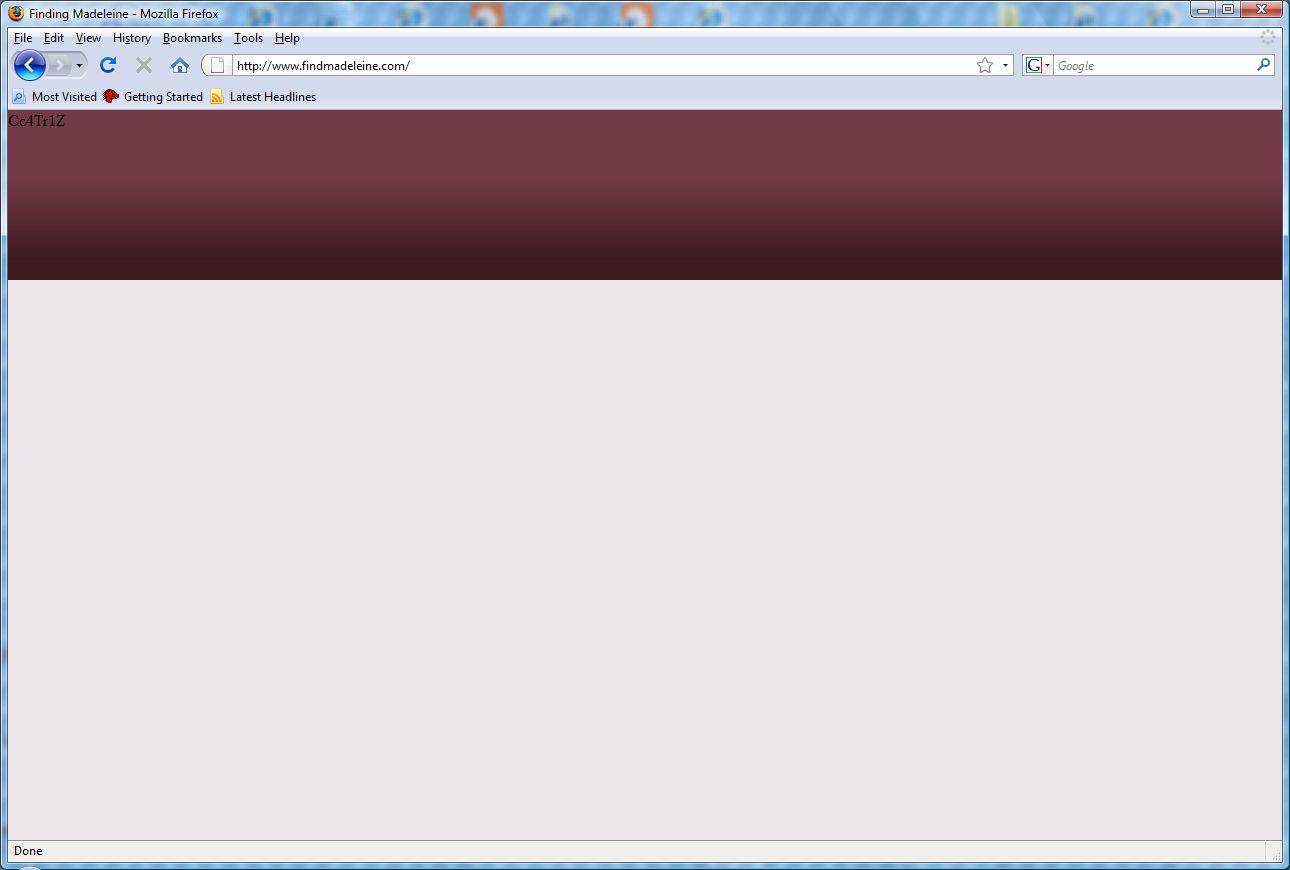Go to the Home page

180,66
